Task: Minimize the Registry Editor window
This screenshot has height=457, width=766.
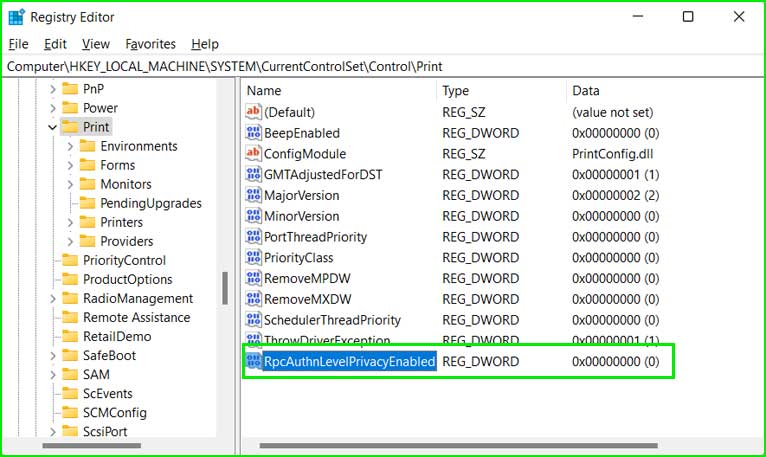Action: 638,17
